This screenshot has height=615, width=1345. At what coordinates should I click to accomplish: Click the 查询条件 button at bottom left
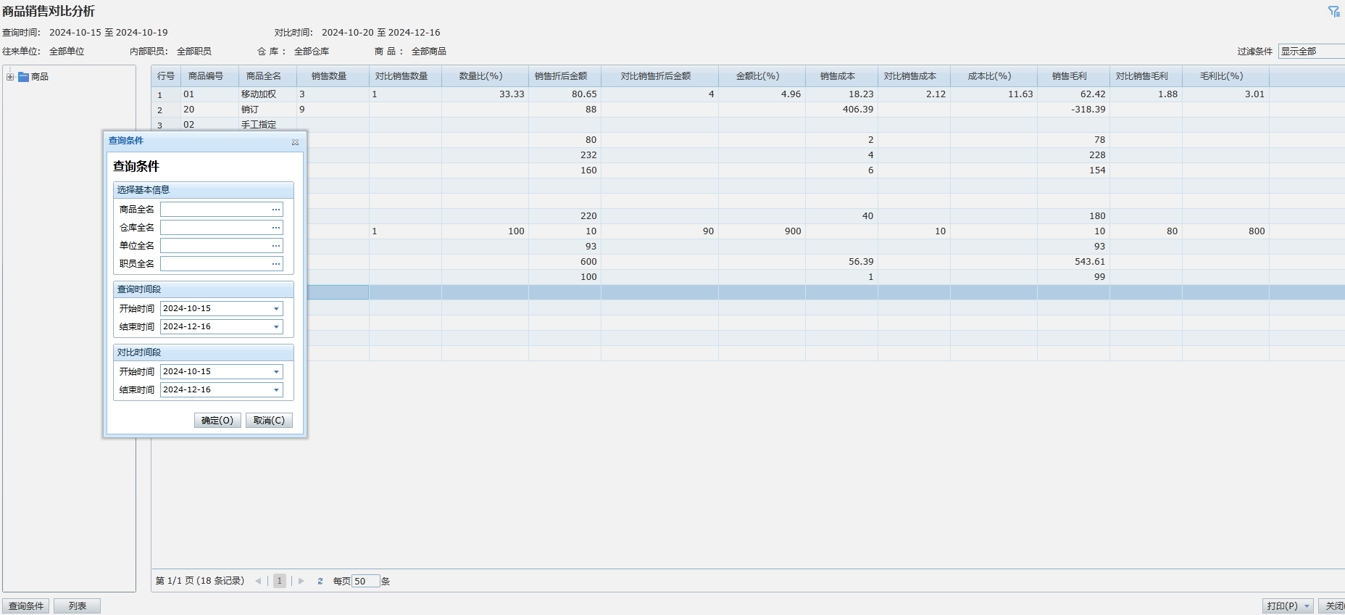point(25,606)
